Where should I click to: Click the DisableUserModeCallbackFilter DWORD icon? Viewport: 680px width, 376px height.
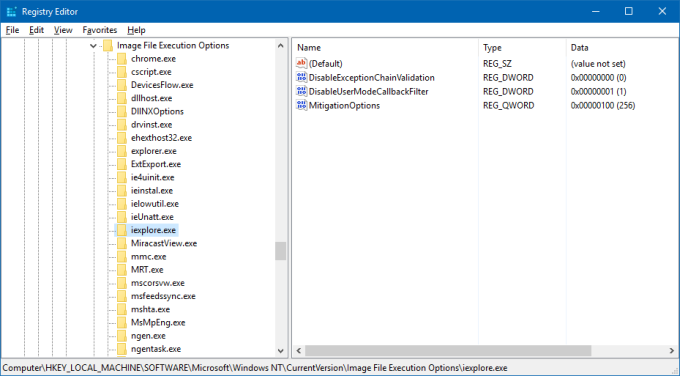pos(301,91)
